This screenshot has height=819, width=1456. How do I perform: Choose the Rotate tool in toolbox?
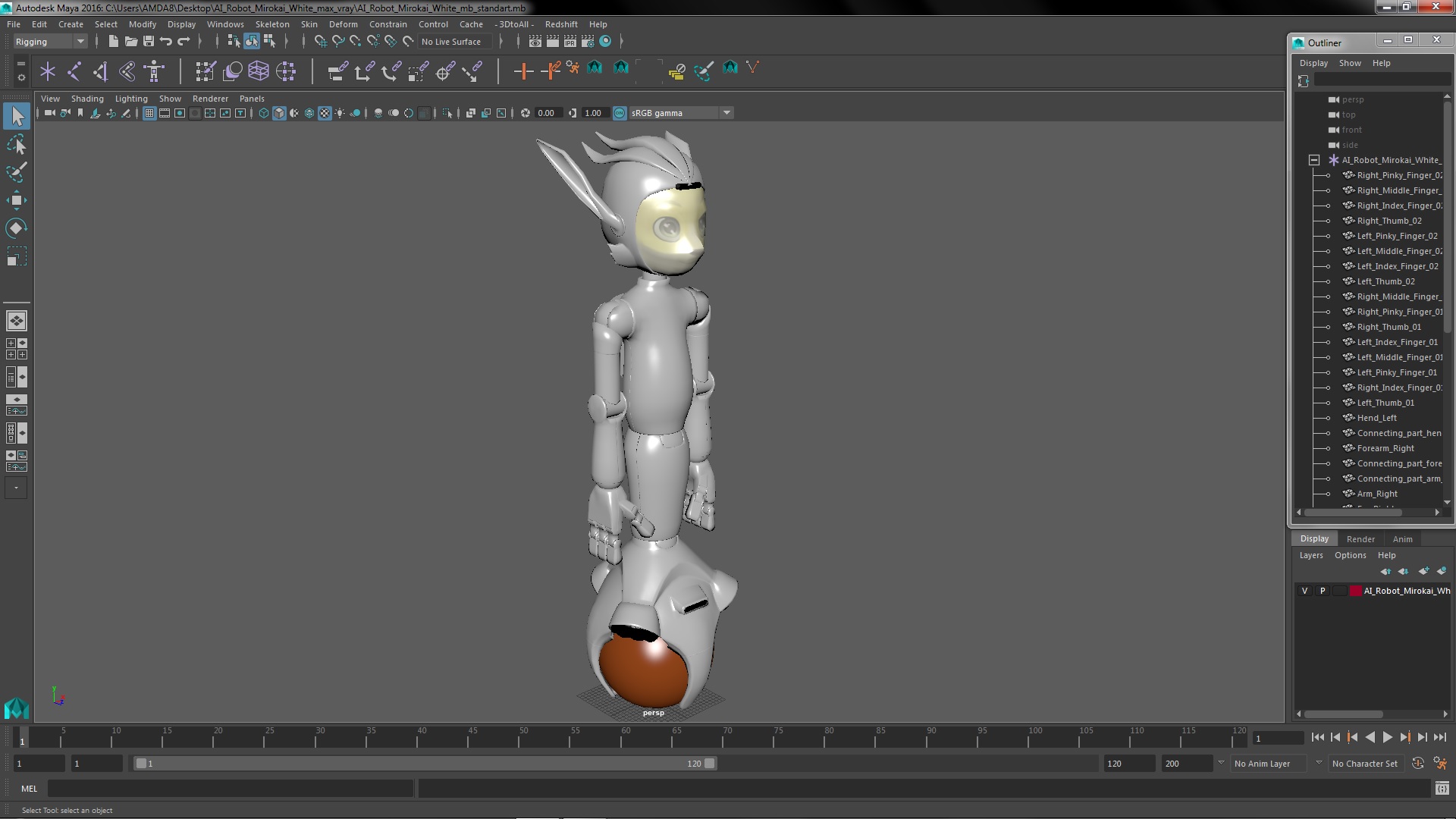(17, 228)
